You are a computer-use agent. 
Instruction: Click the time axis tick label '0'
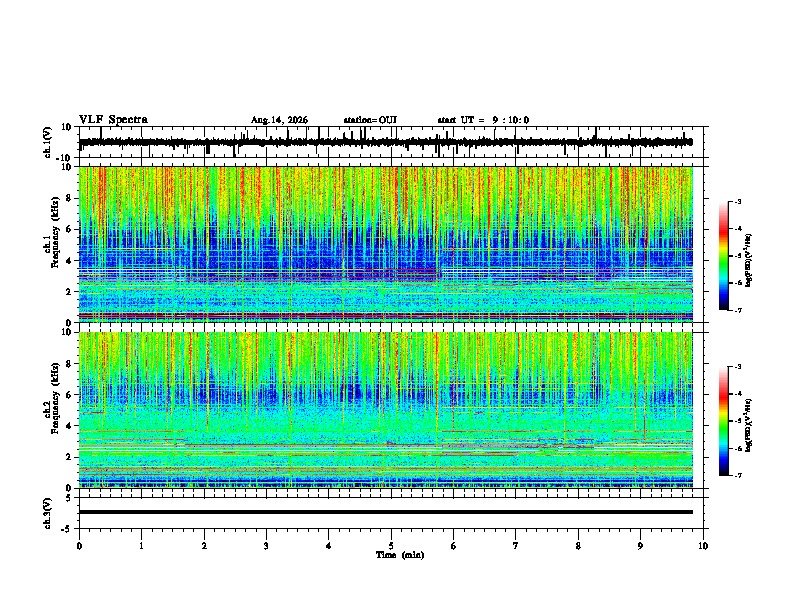79,546
